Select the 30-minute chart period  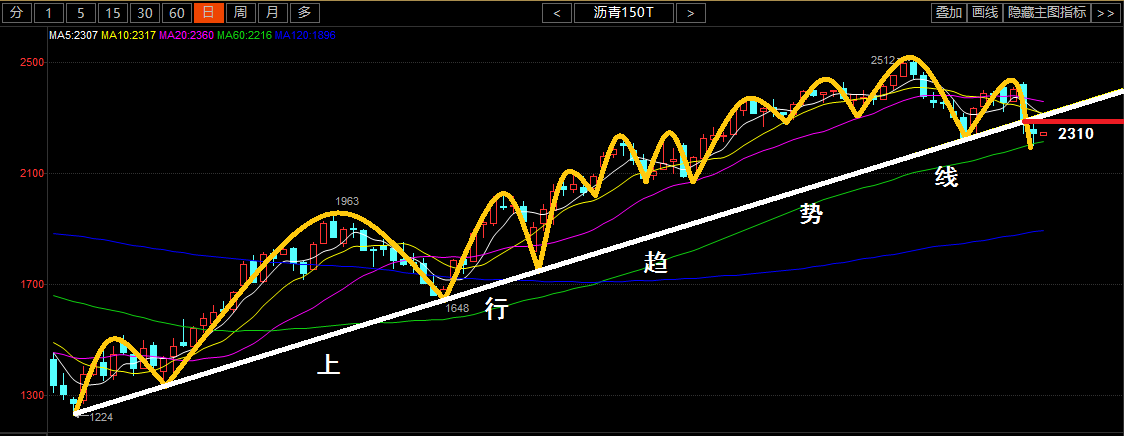pos(145,13)
